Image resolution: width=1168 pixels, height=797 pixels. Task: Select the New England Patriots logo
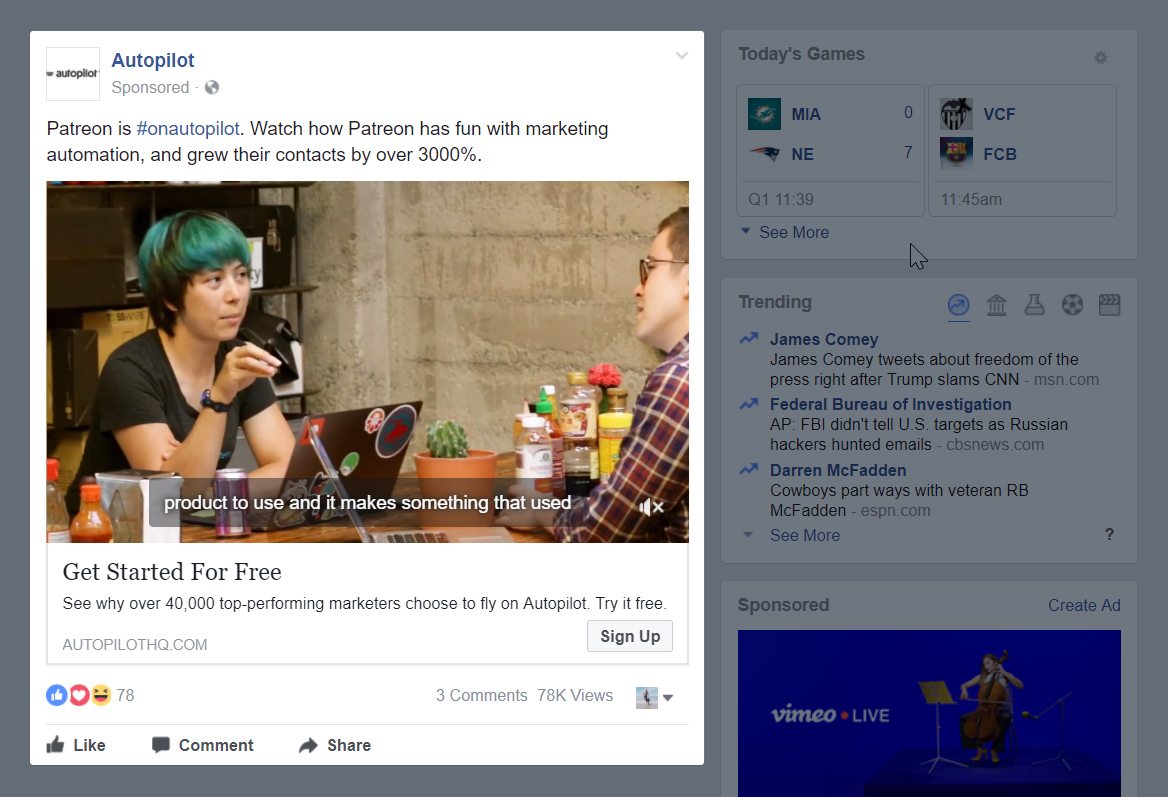tap(764, 154)
